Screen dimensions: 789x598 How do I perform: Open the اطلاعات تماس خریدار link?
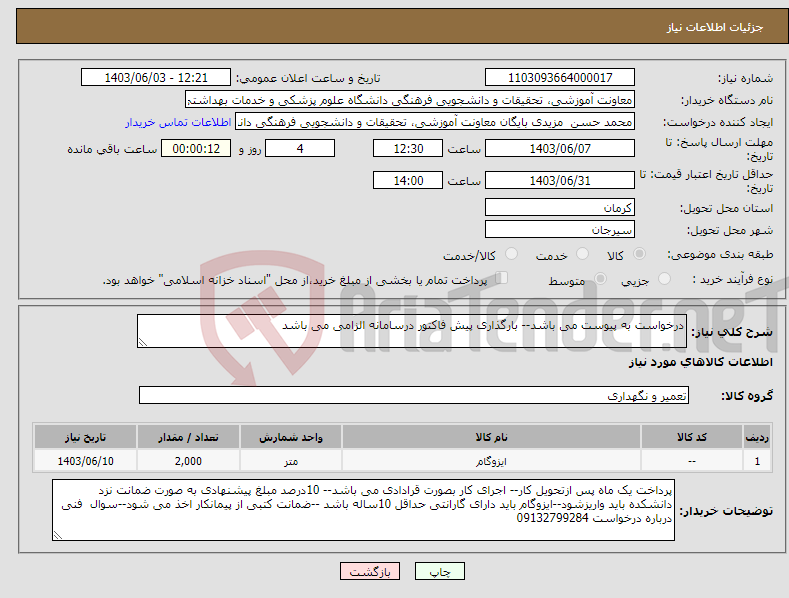(178, 122)
